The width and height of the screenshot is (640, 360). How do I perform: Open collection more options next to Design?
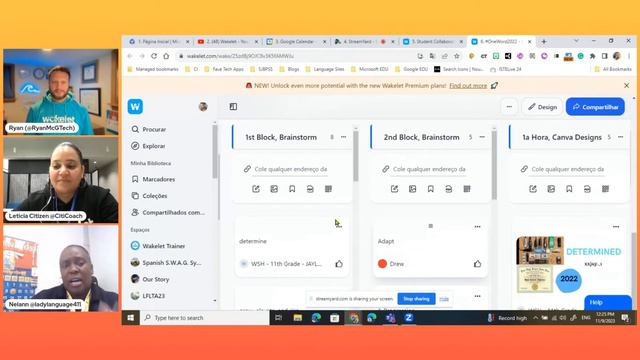coord(509,107)
